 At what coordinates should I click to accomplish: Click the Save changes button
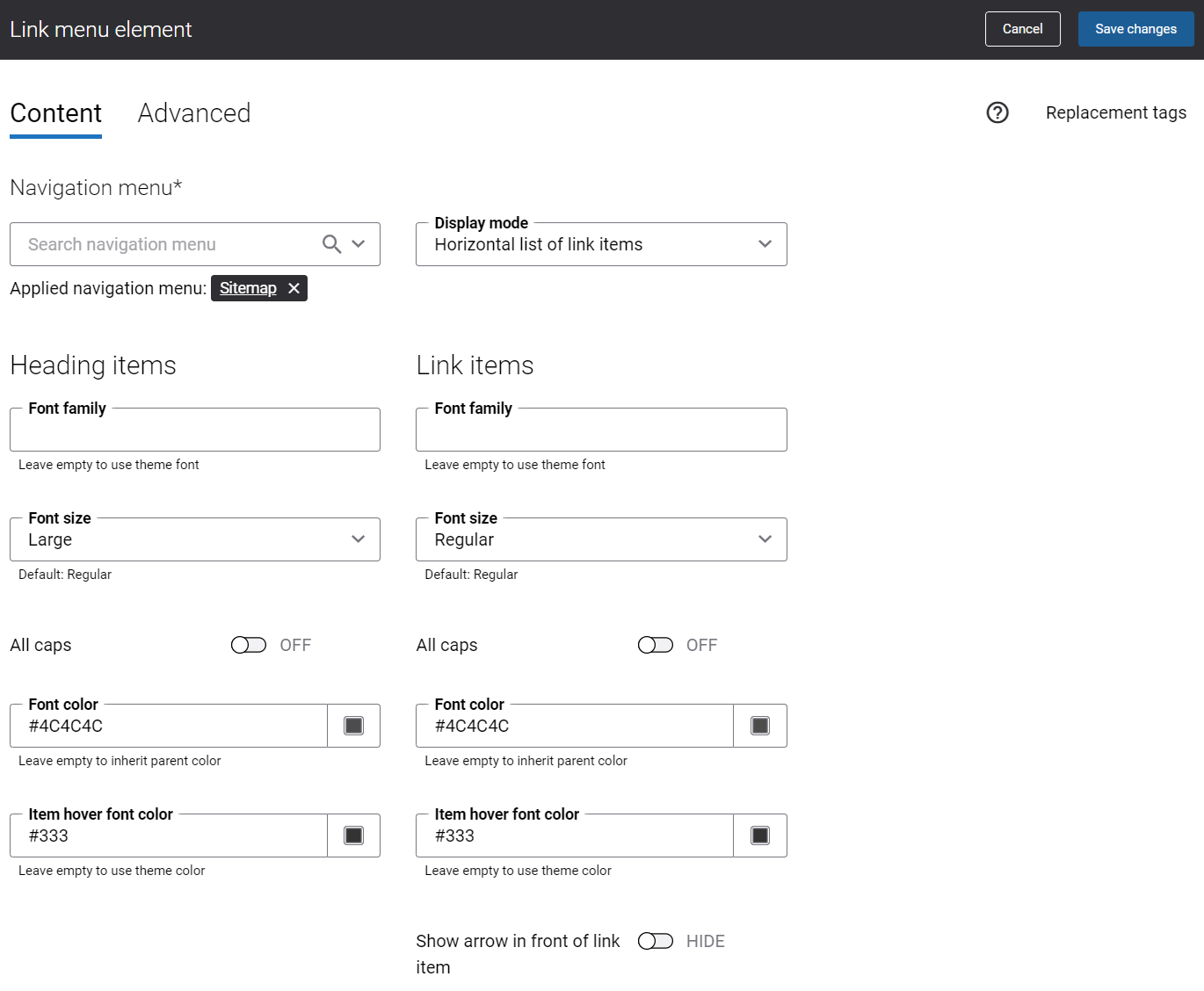coord(1135,29)
